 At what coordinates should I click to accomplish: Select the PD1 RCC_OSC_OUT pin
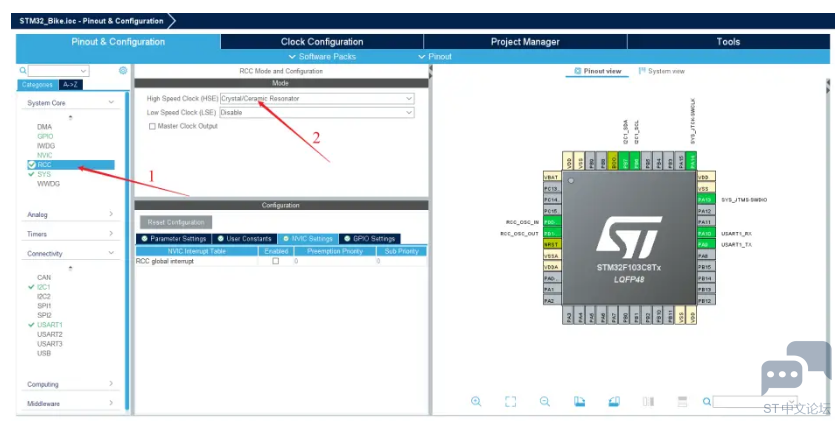pos(552,233)
